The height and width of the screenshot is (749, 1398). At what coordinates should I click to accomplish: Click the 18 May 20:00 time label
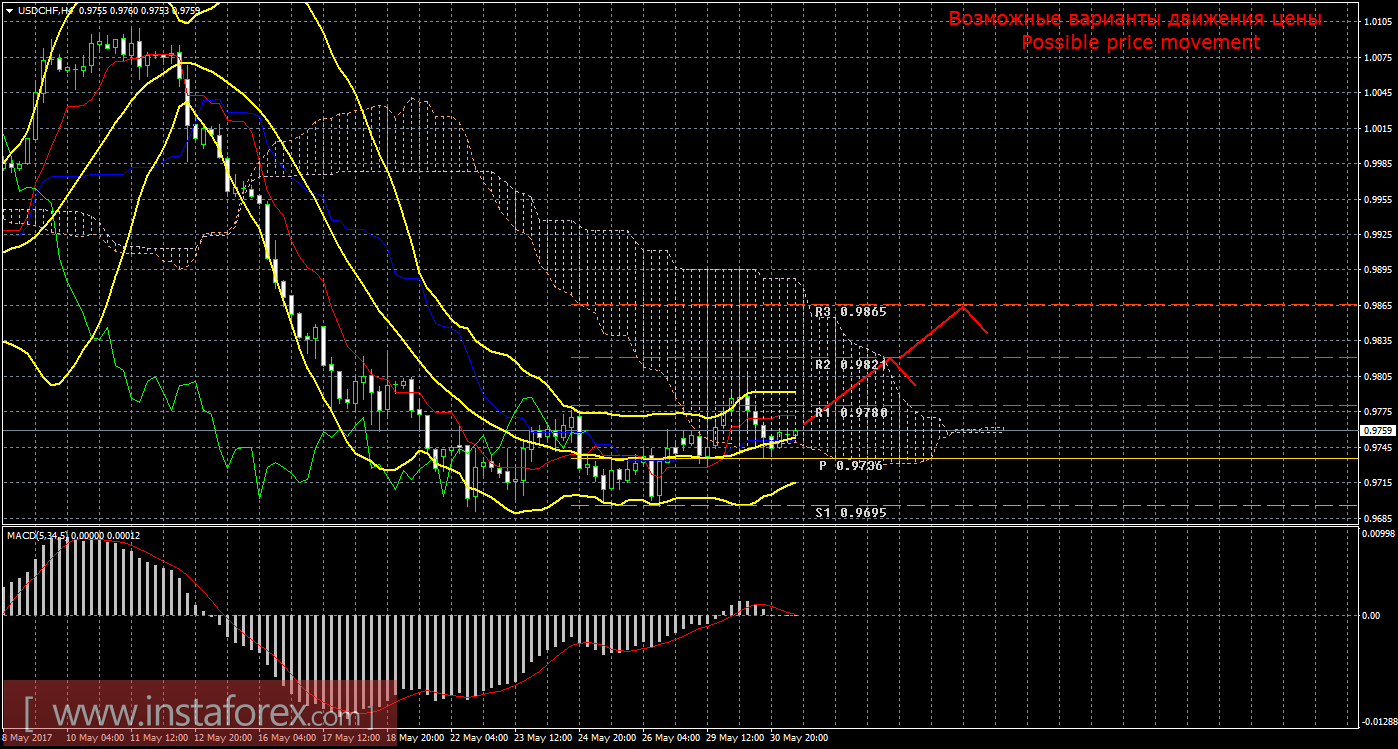pos(415,739)
